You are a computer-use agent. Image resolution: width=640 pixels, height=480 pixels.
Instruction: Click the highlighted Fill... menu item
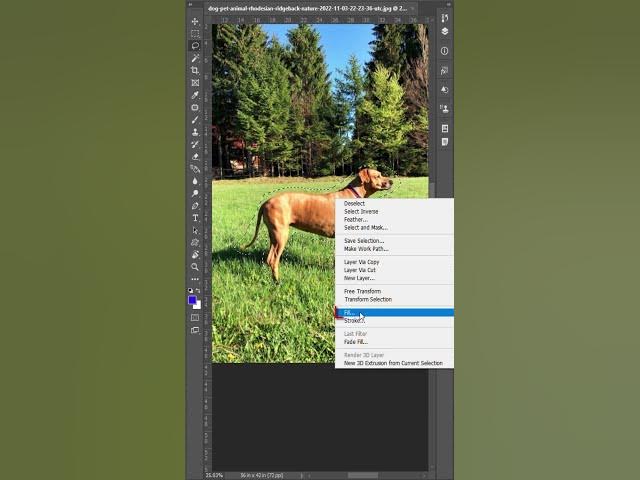(x=394, y=313)
